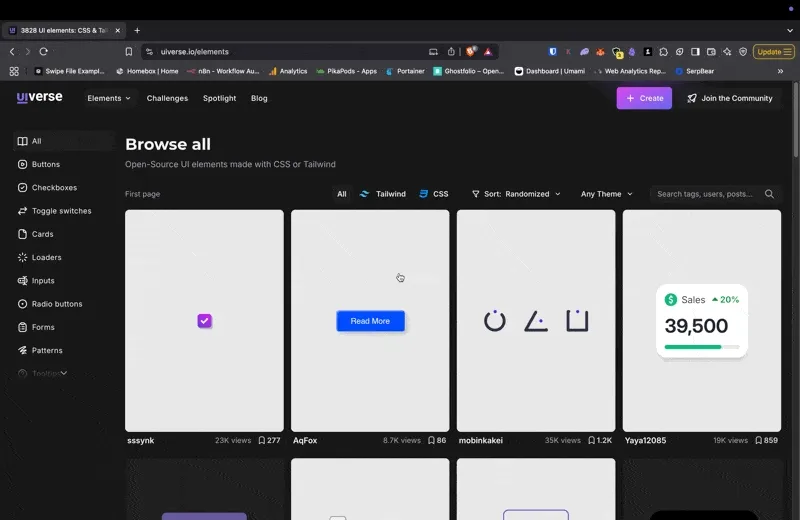The width and height of the screenshot is (800, 520).
Task: Click Join the Community button
Action: (x=729, y=98)
